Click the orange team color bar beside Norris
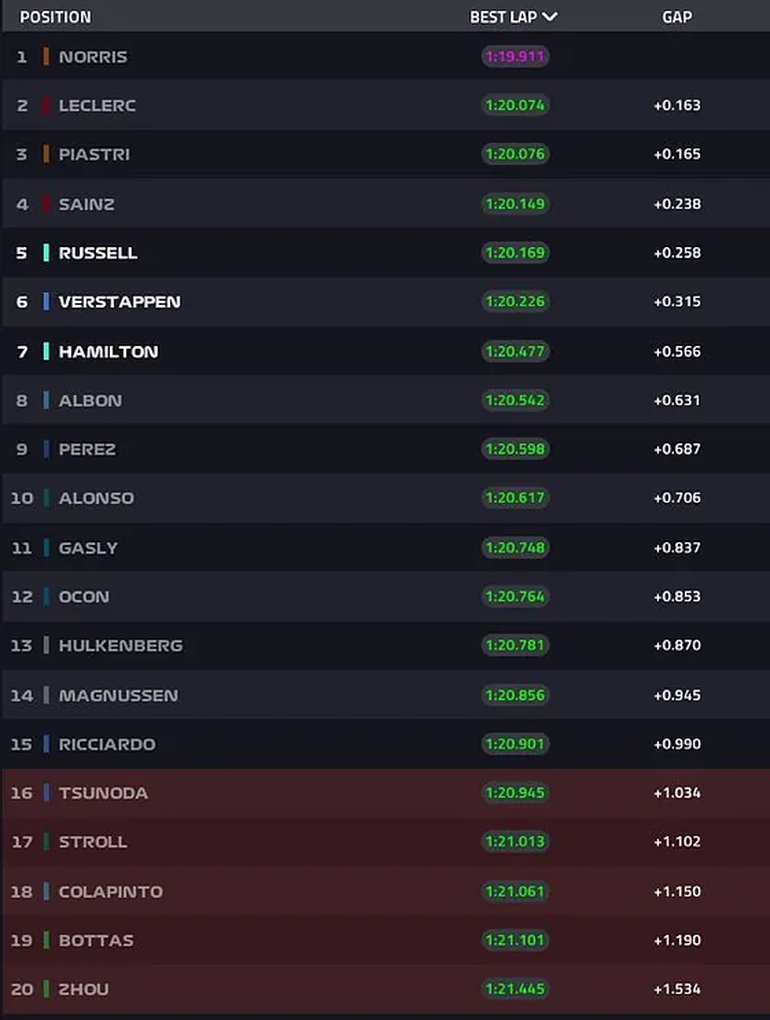 (46, 57)
